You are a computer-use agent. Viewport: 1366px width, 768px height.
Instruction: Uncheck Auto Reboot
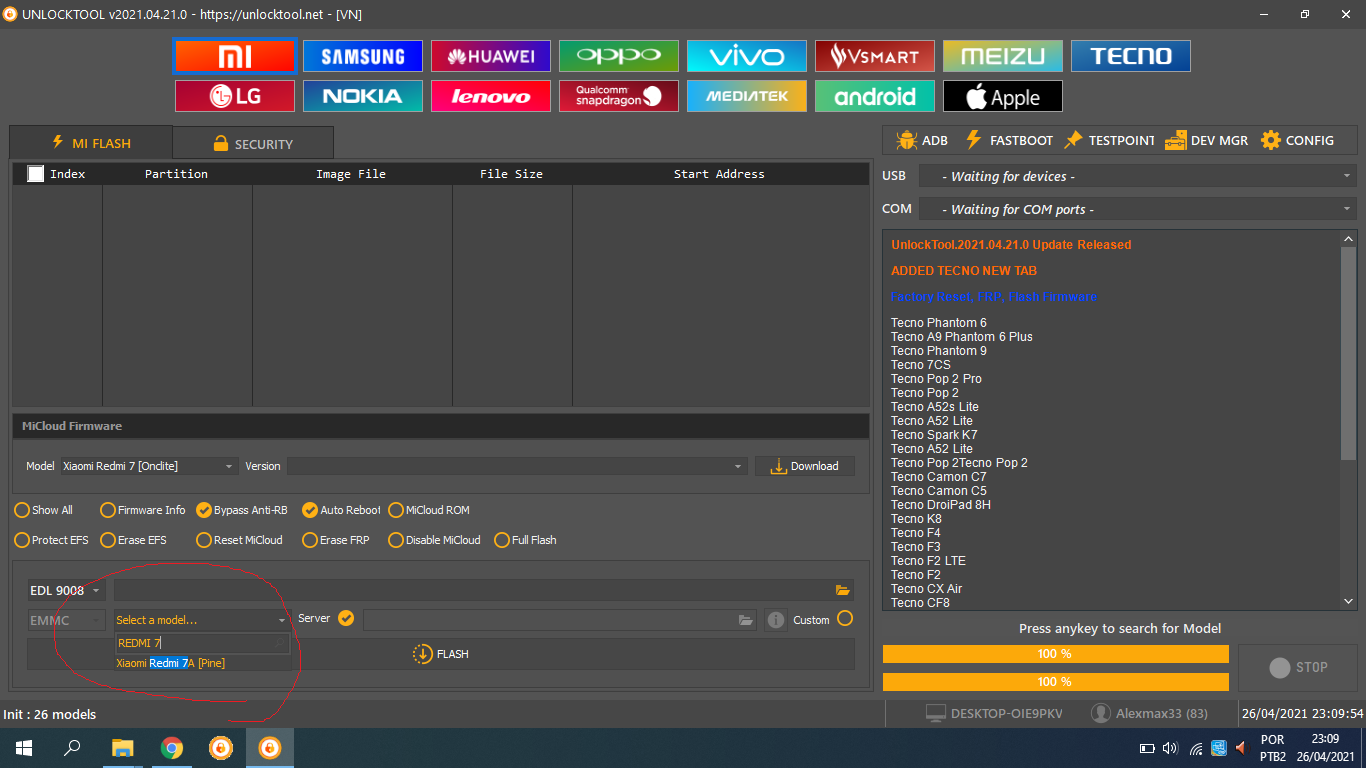[x=341, y=510]
